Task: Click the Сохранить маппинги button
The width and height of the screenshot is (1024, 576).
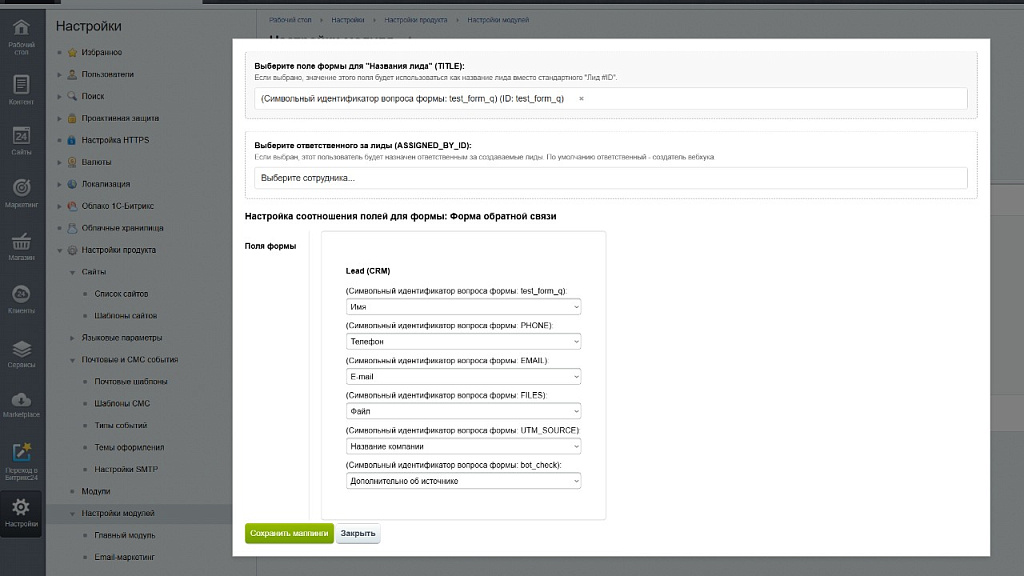Action: (x=289, y=534)
